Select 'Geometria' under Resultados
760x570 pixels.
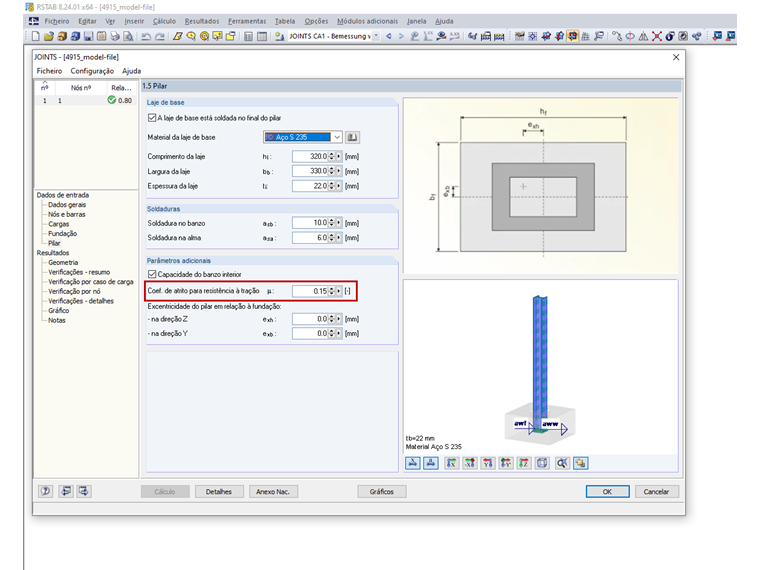point(63,262)
